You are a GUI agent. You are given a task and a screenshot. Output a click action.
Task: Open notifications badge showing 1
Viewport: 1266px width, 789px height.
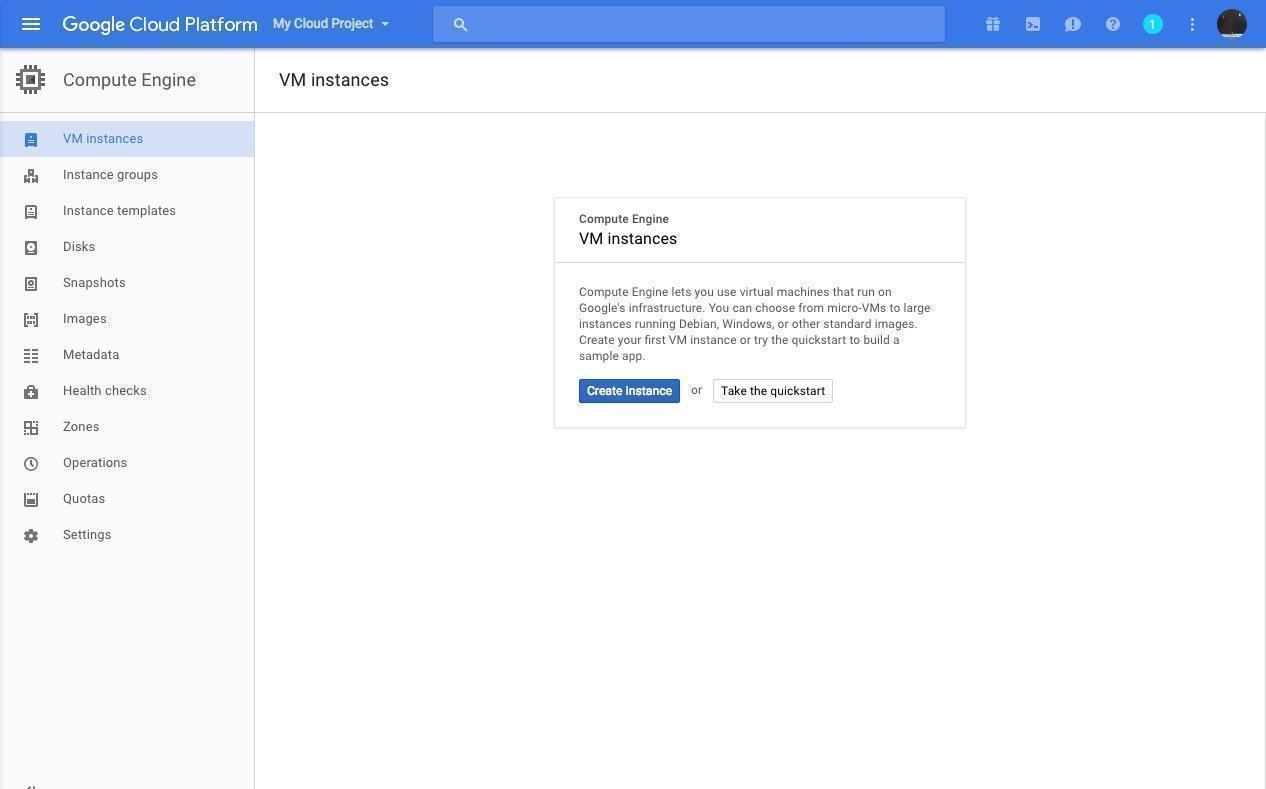click(x=1153, y=24)
